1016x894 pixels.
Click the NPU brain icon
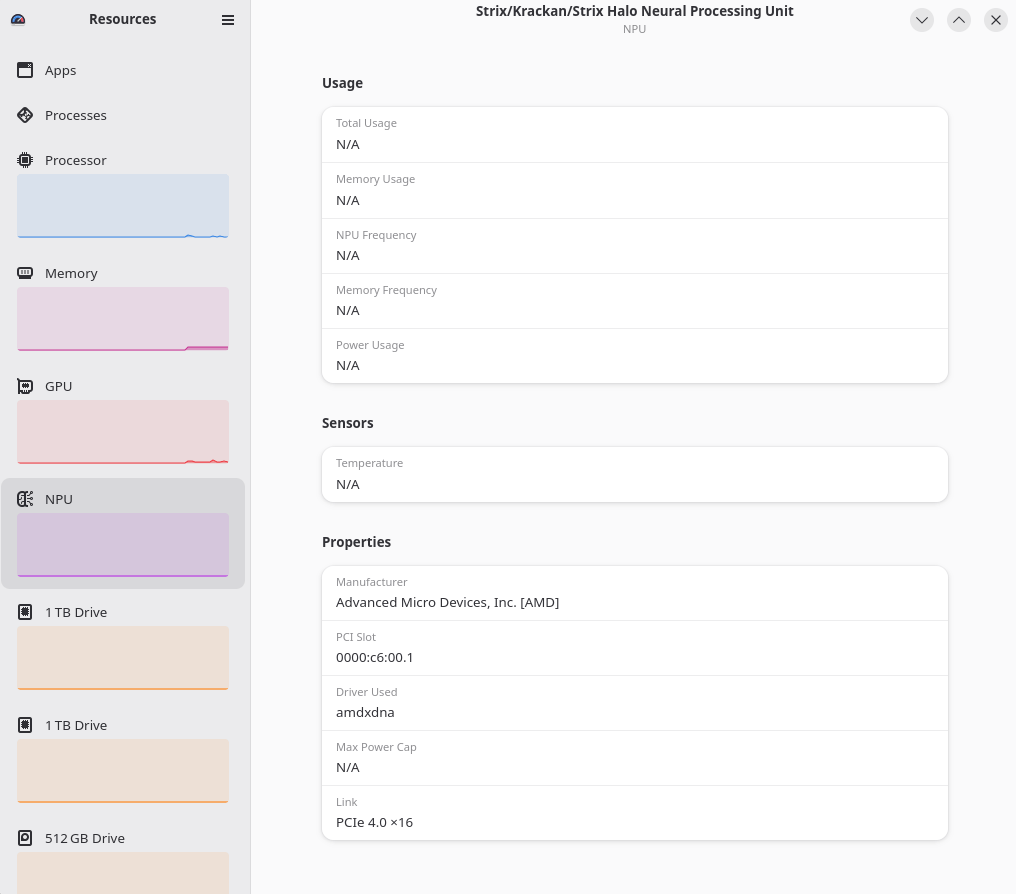tap(25, 499)
